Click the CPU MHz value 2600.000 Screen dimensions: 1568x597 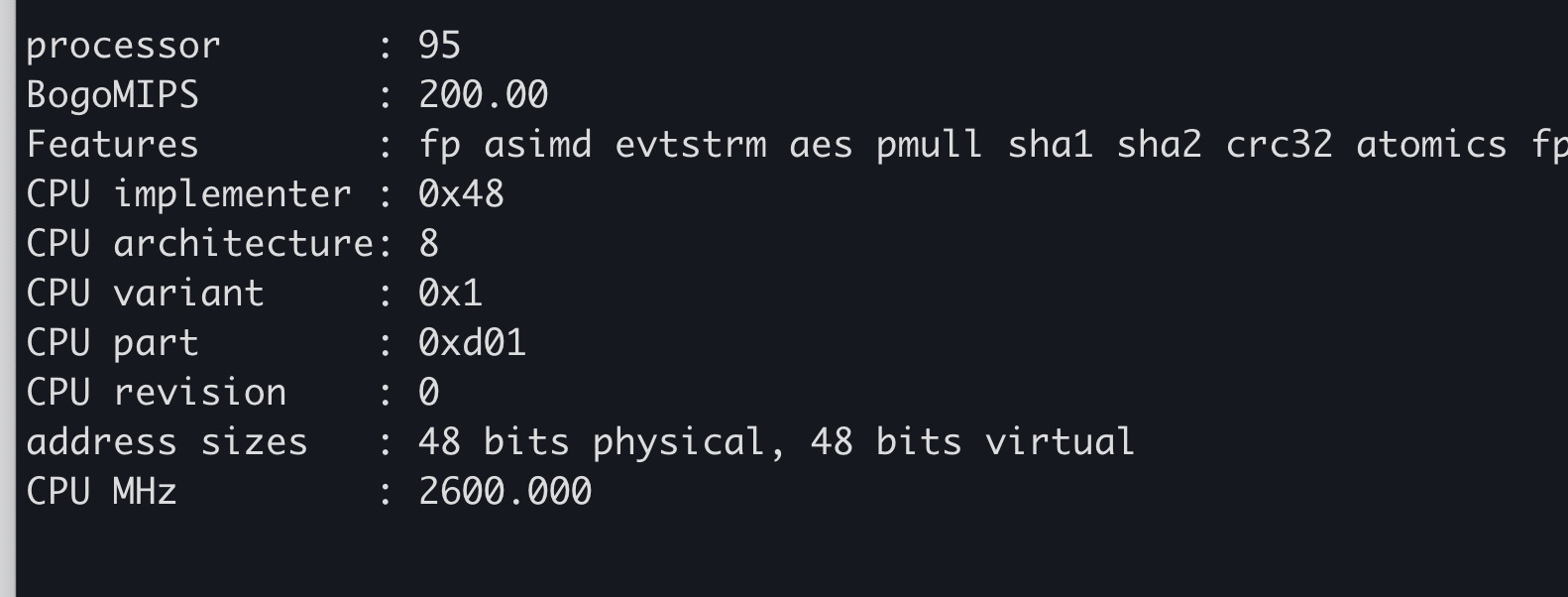[x=504, y=492]
